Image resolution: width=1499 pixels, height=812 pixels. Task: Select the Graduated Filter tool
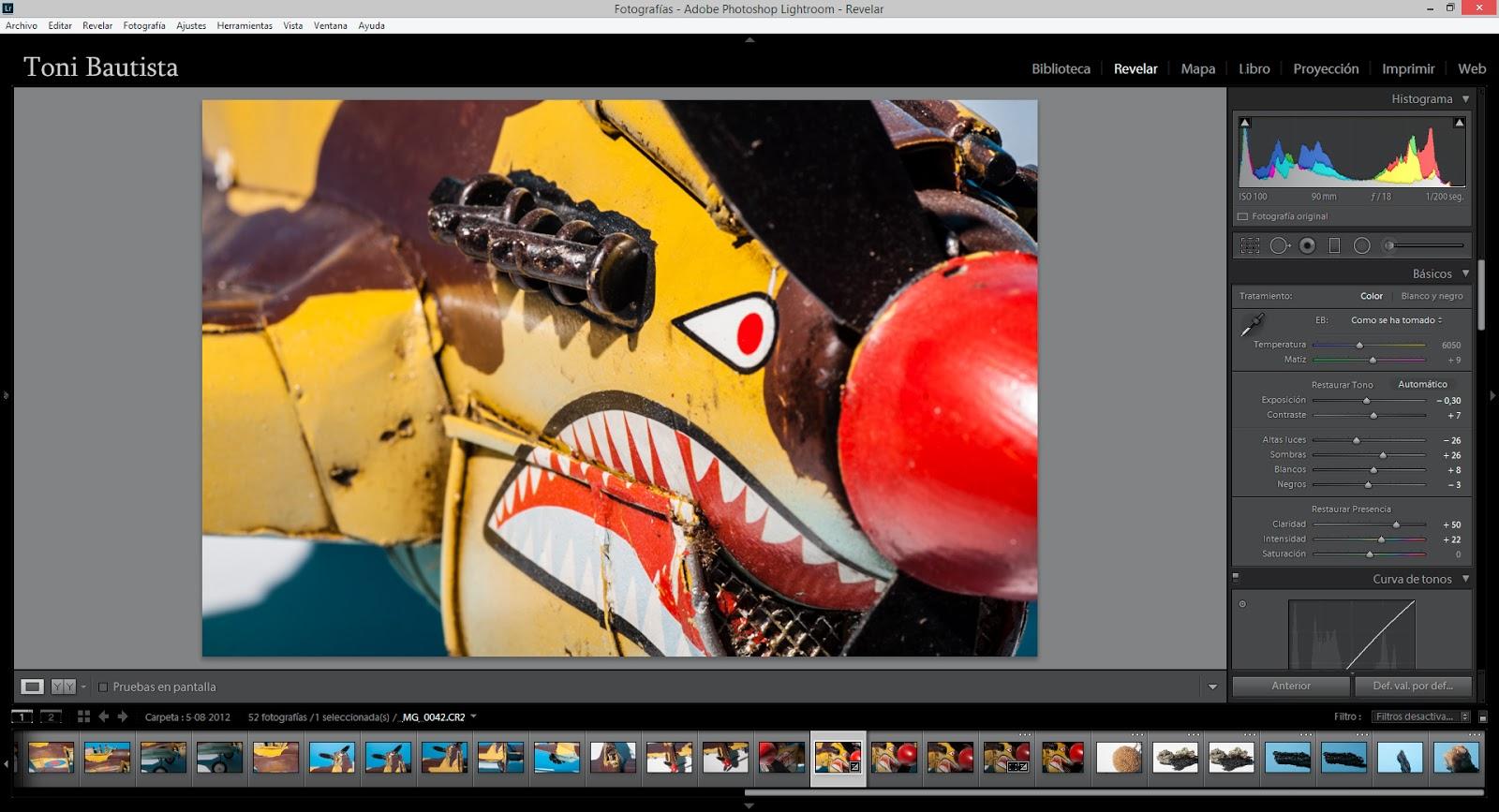click(1334, 245)
